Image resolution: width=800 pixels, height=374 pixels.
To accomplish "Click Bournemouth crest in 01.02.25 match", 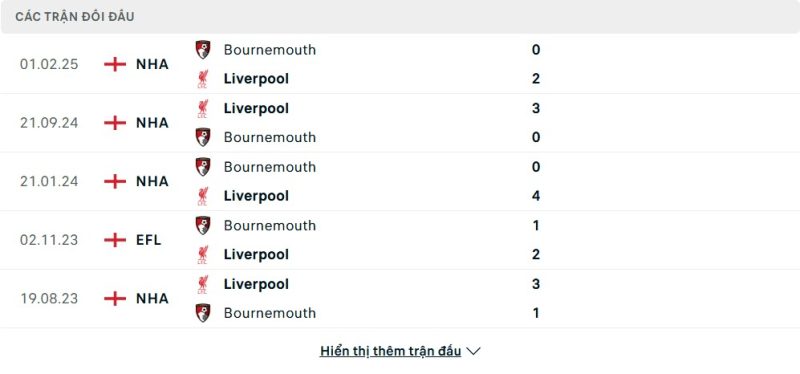I will (x=203, y=49).
